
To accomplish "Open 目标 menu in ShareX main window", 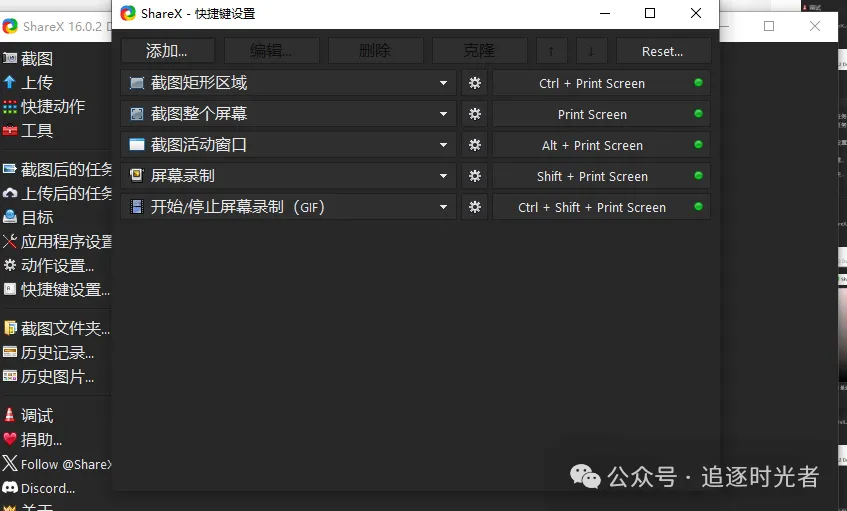I will tap(28, 217).
